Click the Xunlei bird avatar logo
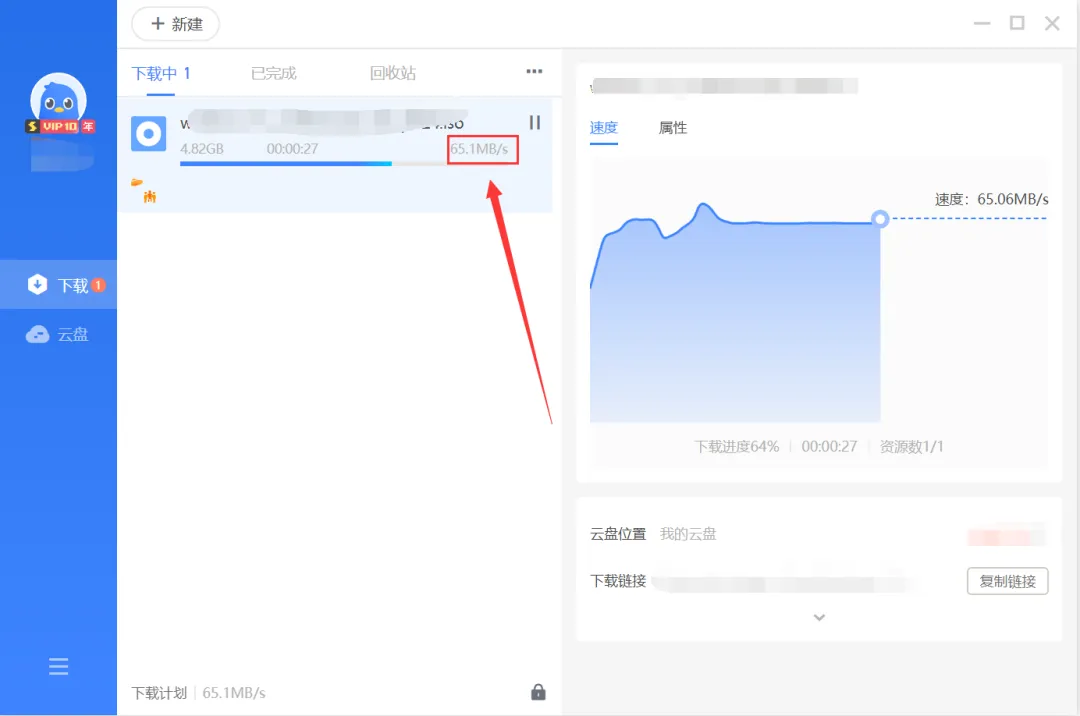 [x=58, y=100]
